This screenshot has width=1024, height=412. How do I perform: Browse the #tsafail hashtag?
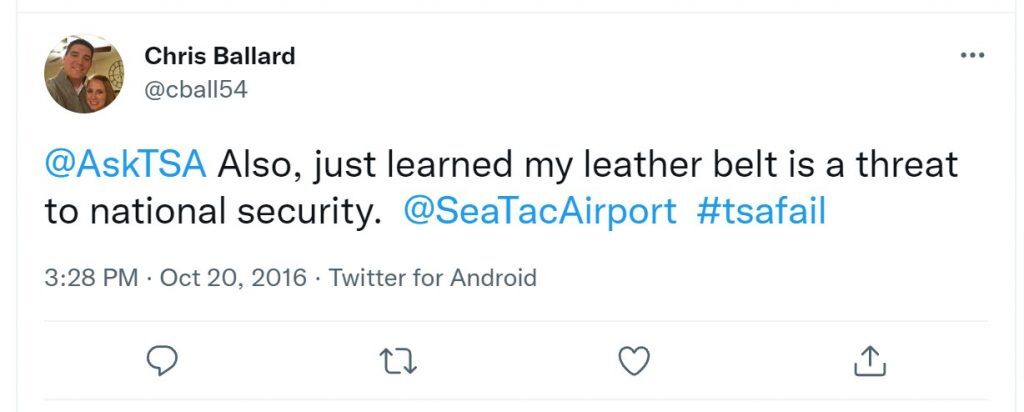click(761, 212)
